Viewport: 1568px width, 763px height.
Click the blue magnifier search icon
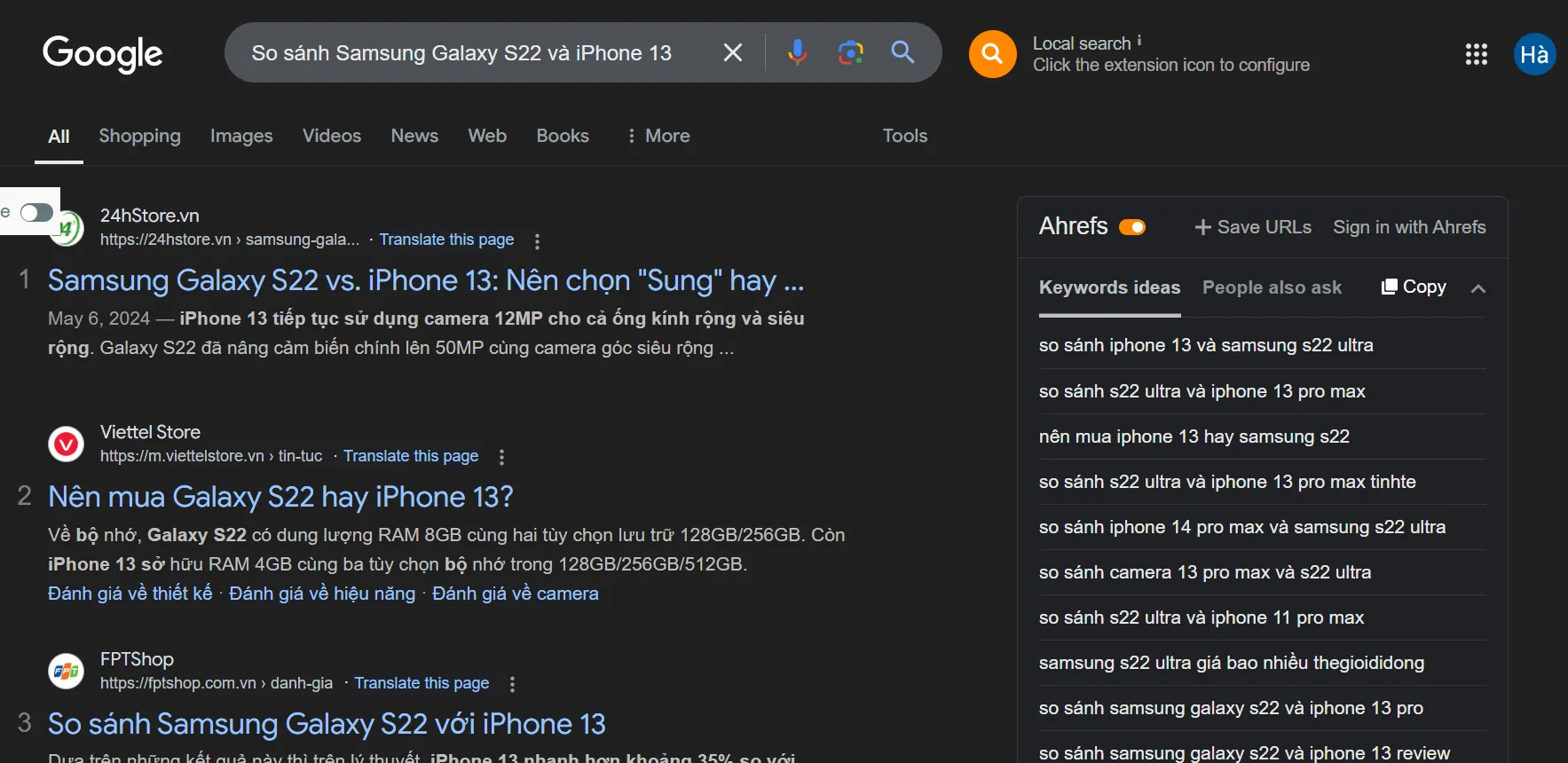pyautogui.click(x=902, y=52)
